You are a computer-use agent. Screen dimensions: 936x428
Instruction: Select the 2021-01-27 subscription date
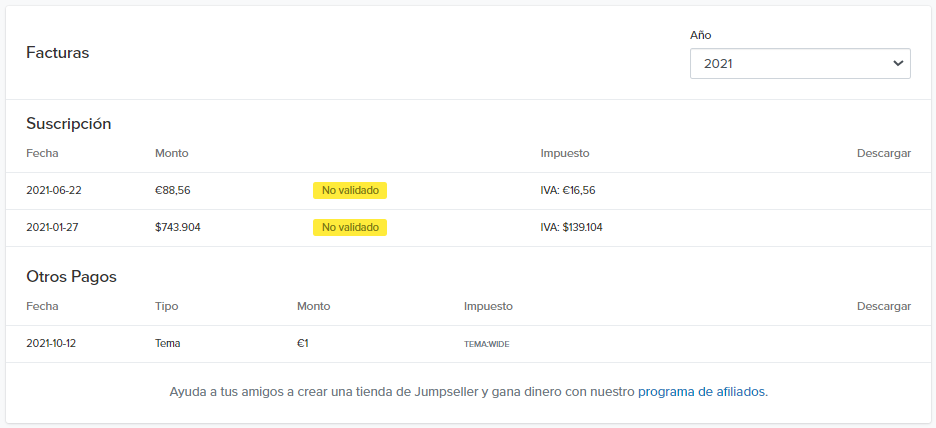click(52, 227)
